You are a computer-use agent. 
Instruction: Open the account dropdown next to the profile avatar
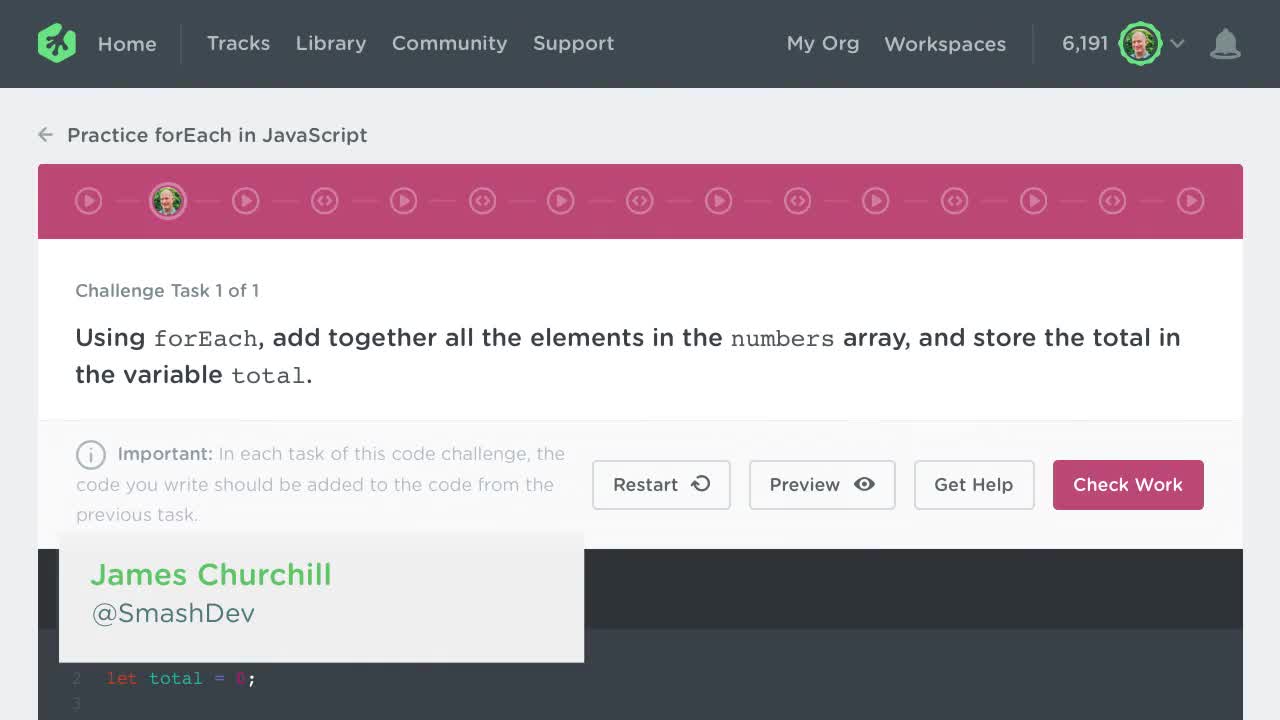(1177, 44)
